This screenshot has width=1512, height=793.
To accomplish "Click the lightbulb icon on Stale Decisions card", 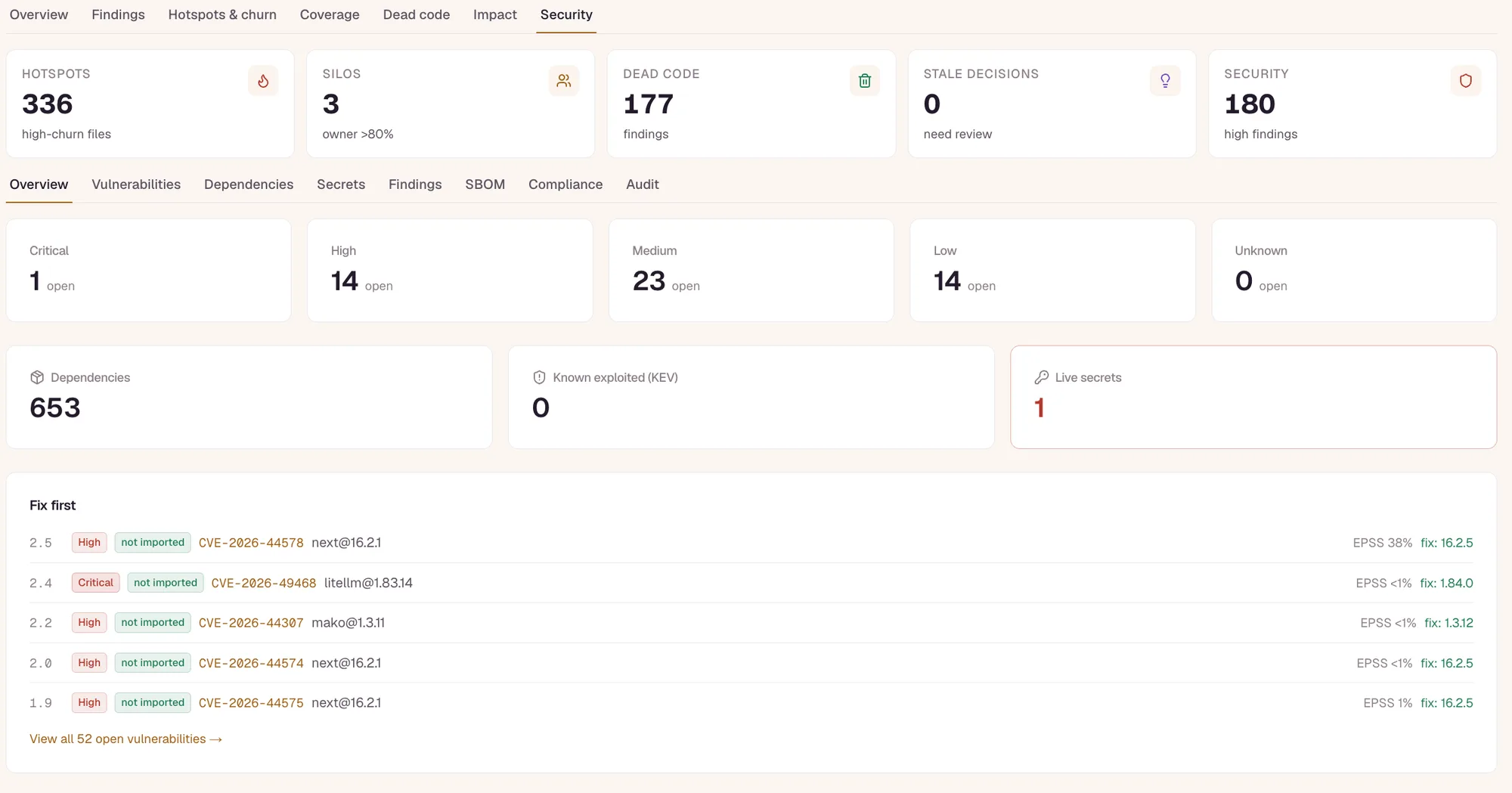I will [x=1165, y=81].
